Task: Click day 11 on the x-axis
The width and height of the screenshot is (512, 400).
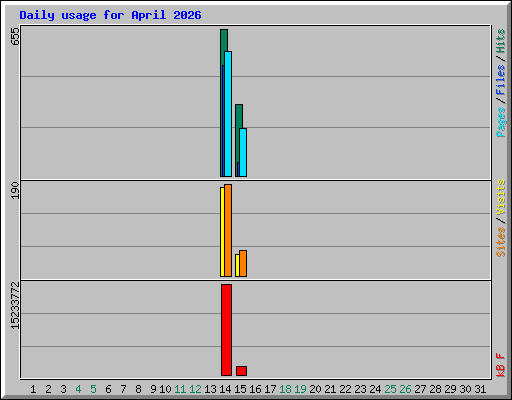Action: 180,389
